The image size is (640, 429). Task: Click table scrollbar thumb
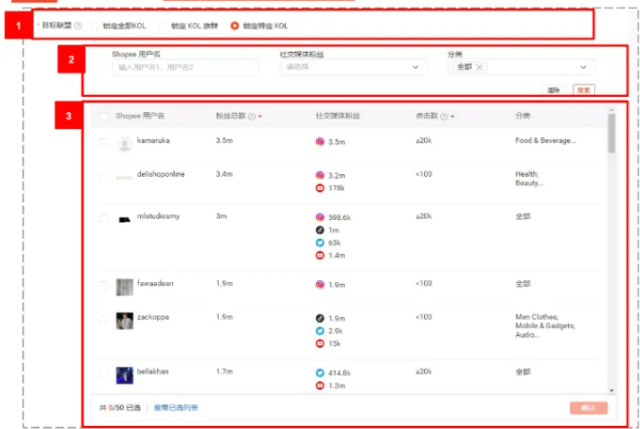pos(611,133)
